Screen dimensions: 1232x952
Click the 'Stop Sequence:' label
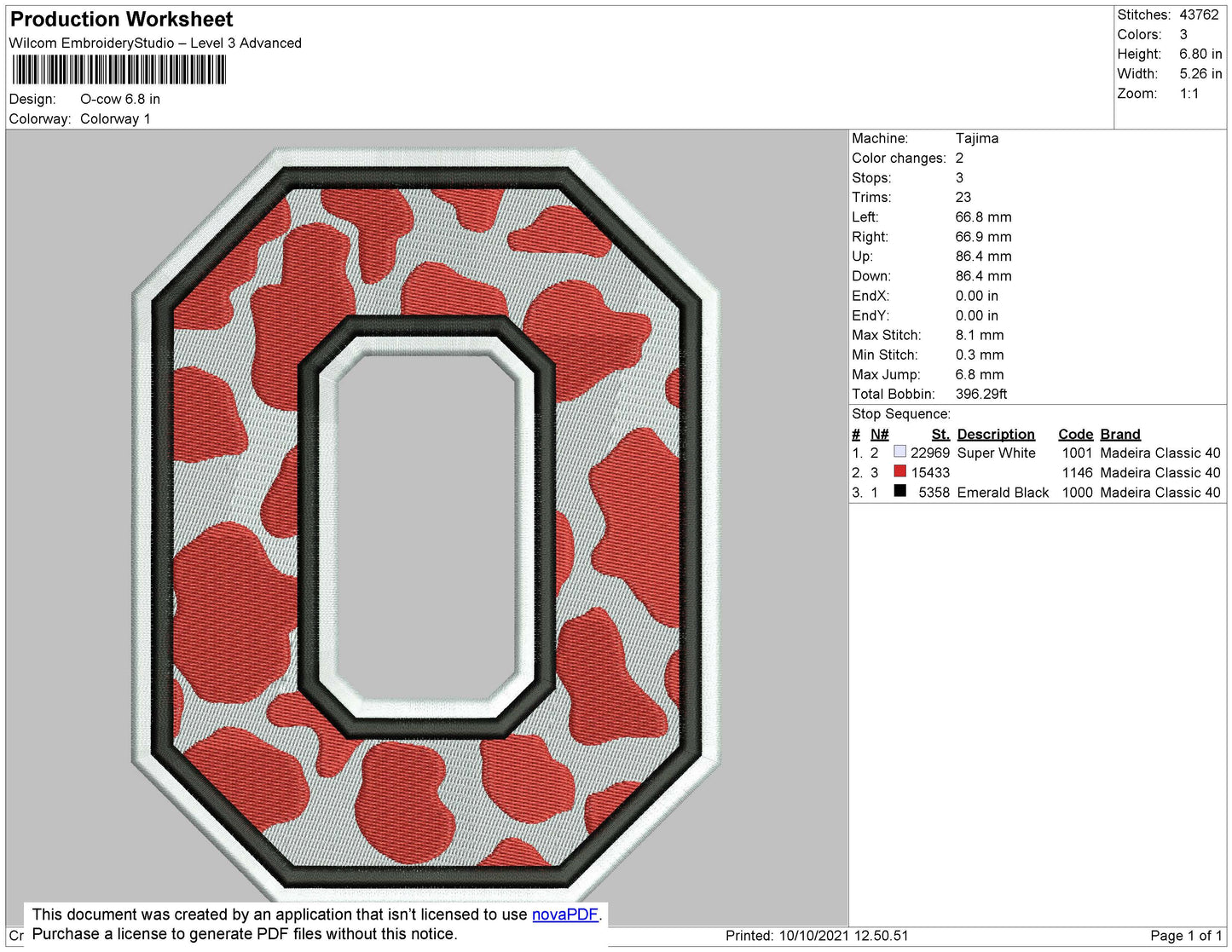pyautogui.click(x=901, y=413)
